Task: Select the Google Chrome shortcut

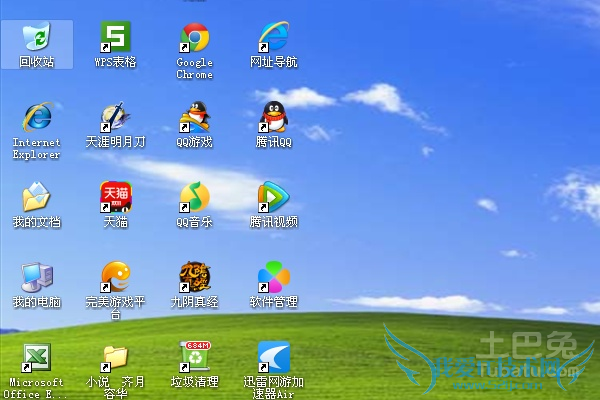Action: 194,38
